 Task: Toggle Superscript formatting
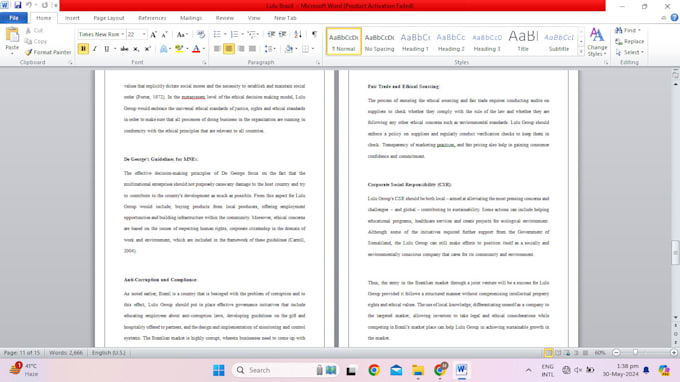coord(147,49)
